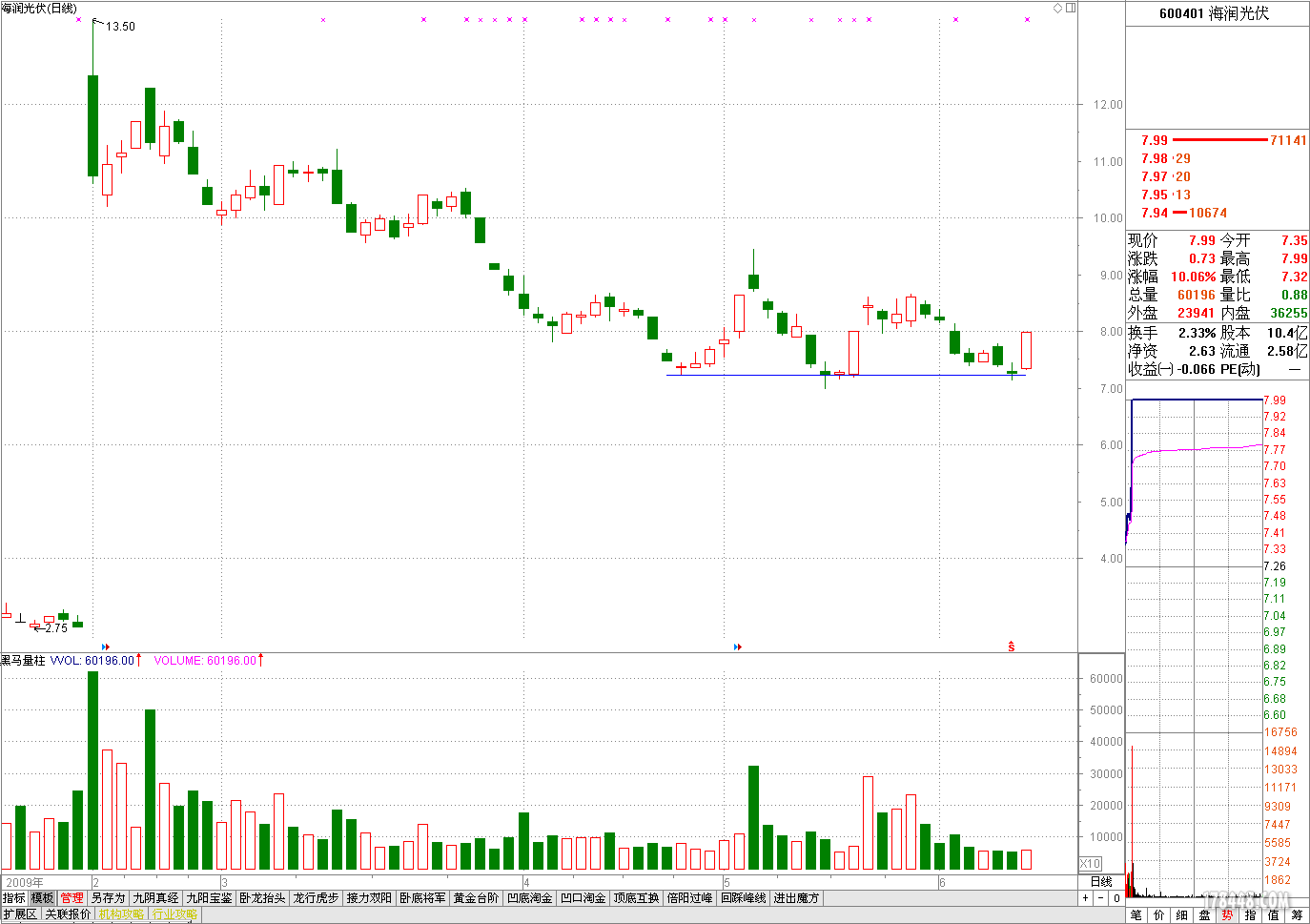Screen dimensions: 1310x924
Task: Open the 关联报价 tab
Action: point(68,914)
